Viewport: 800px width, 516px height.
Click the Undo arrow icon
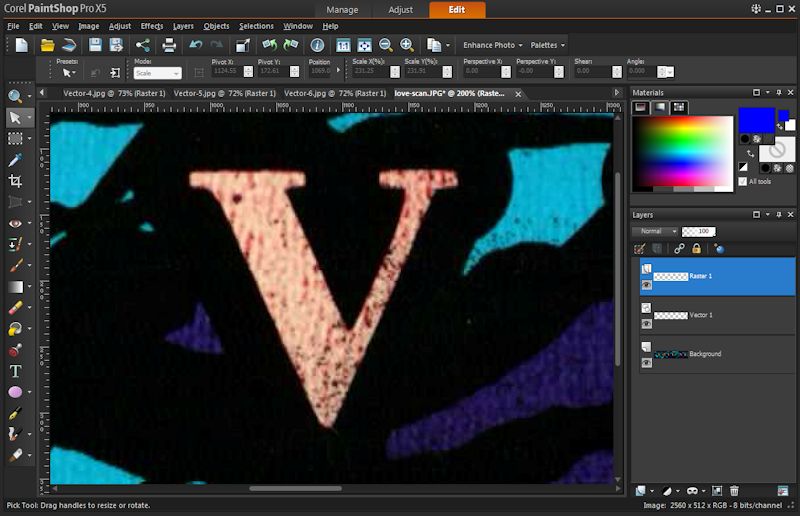pyautogui.click(x=195, y=45)
